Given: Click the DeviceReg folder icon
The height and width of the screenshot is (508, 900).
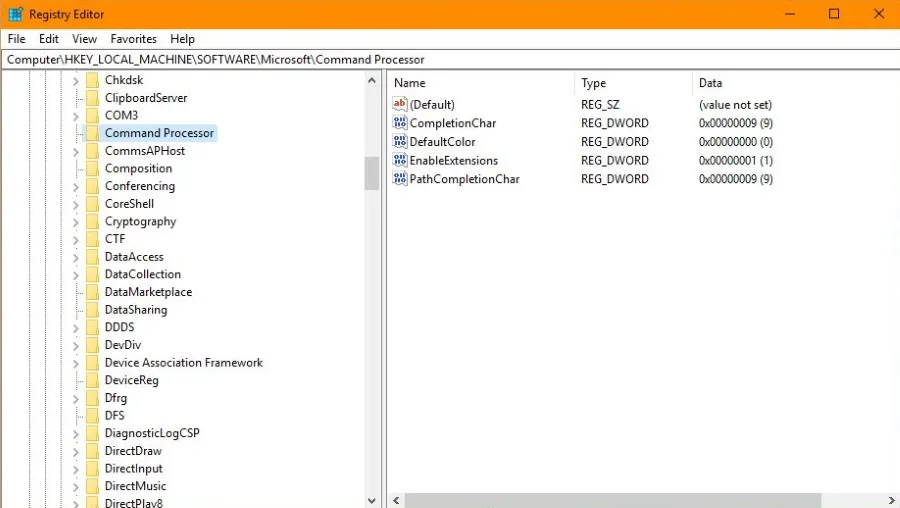Looking at the screenshot, I should (x=92, y=381).
